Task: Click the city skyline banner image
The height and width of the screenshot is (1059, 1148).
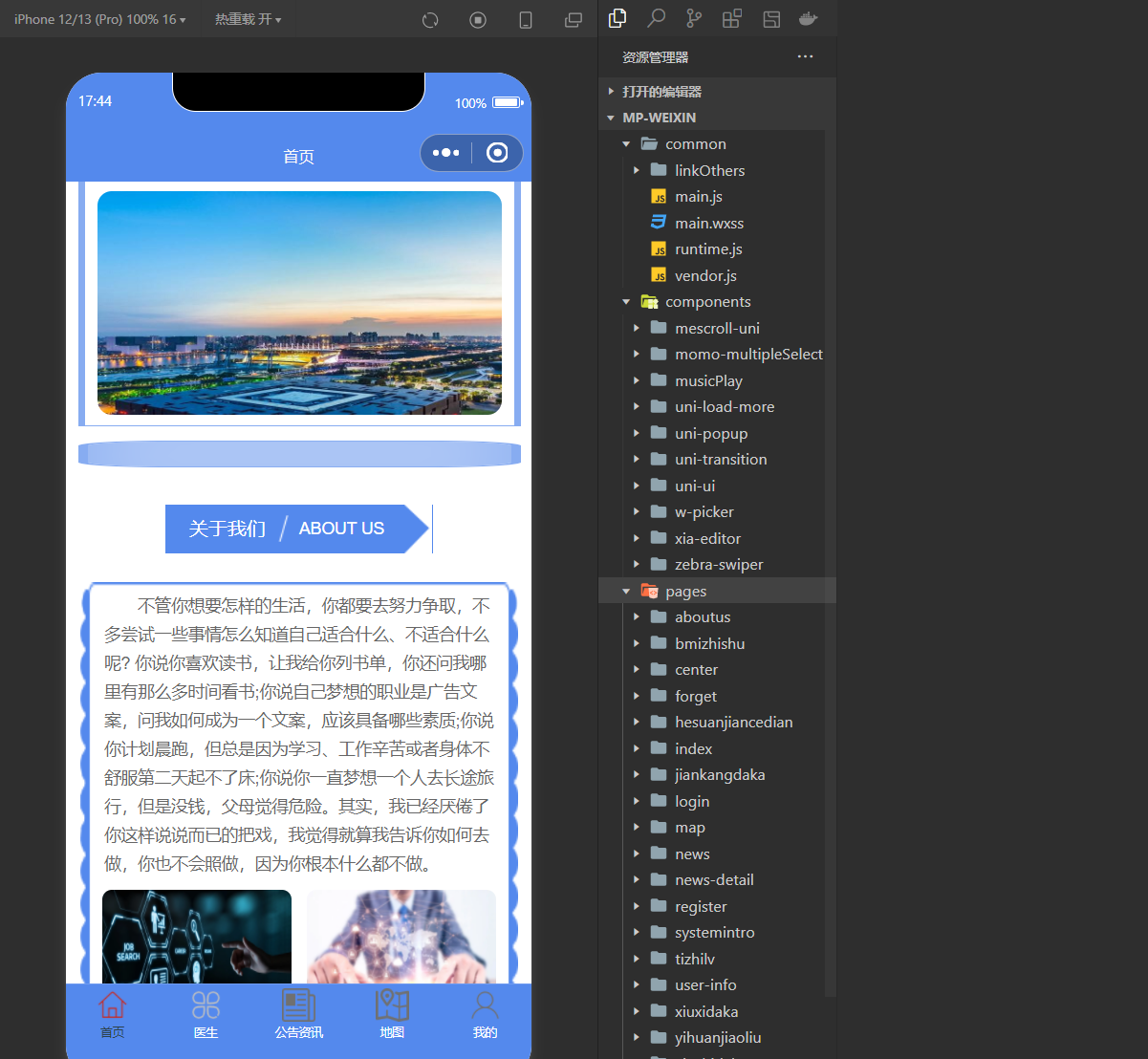Action: click(x=299, y=304)
